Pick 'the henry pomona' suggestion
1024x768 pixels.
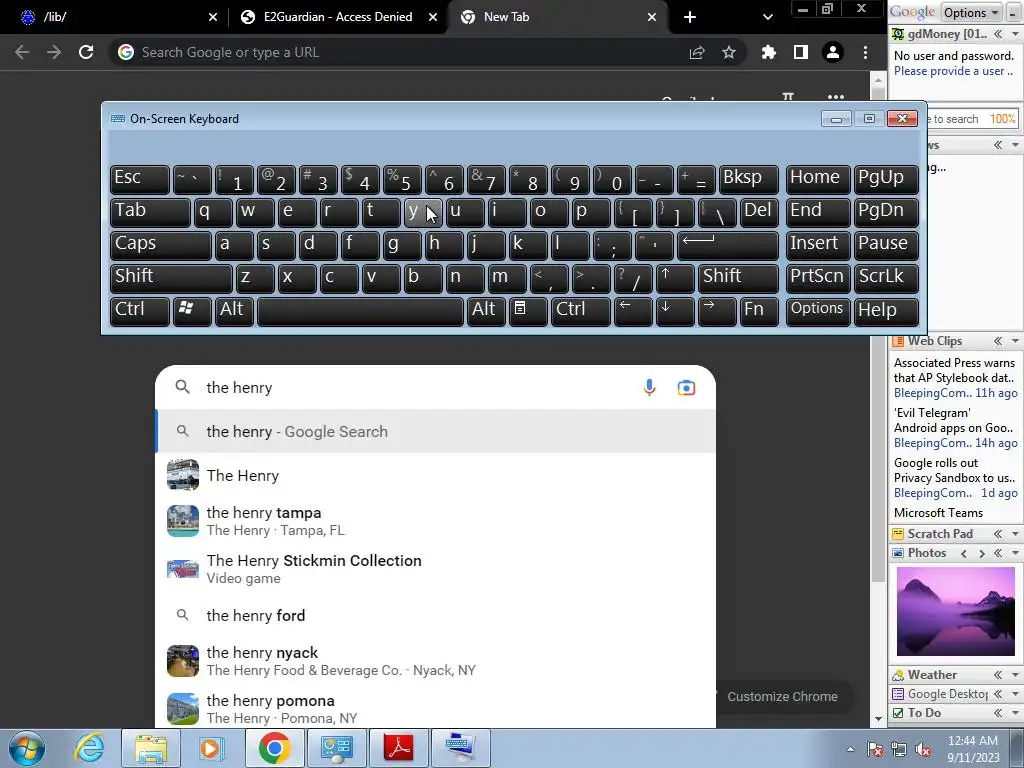(x=436, y=709)
